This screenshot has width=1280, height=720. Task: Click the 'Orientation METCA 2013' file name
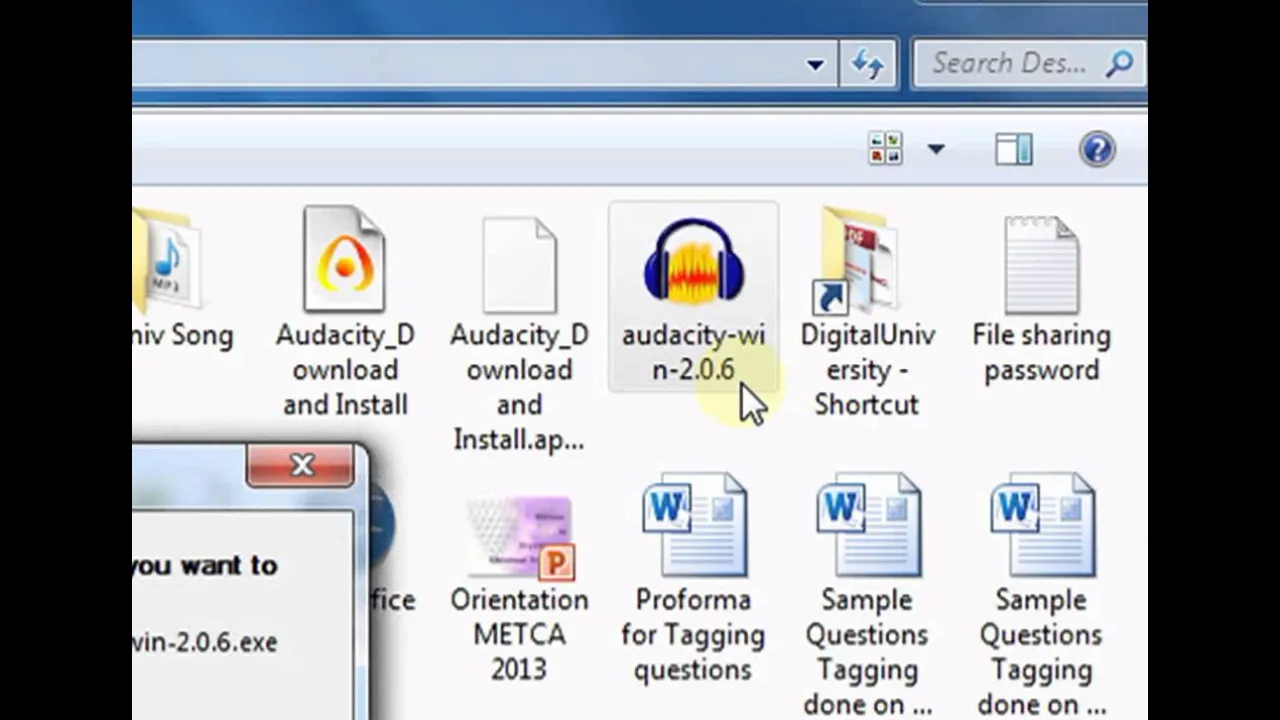tap(519, 634)
